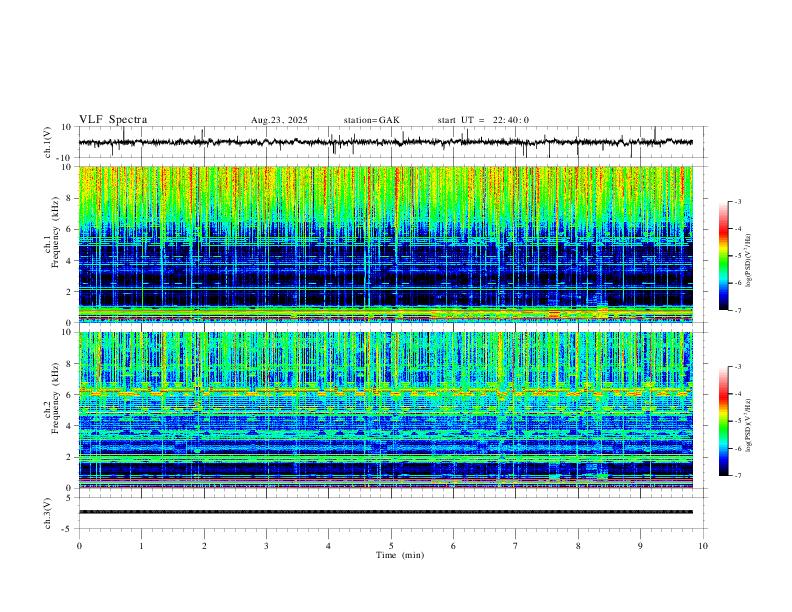Click time axis tick label "7"
Image resolution: width=792 pixels, height=612 pixels.
(516, 546)
